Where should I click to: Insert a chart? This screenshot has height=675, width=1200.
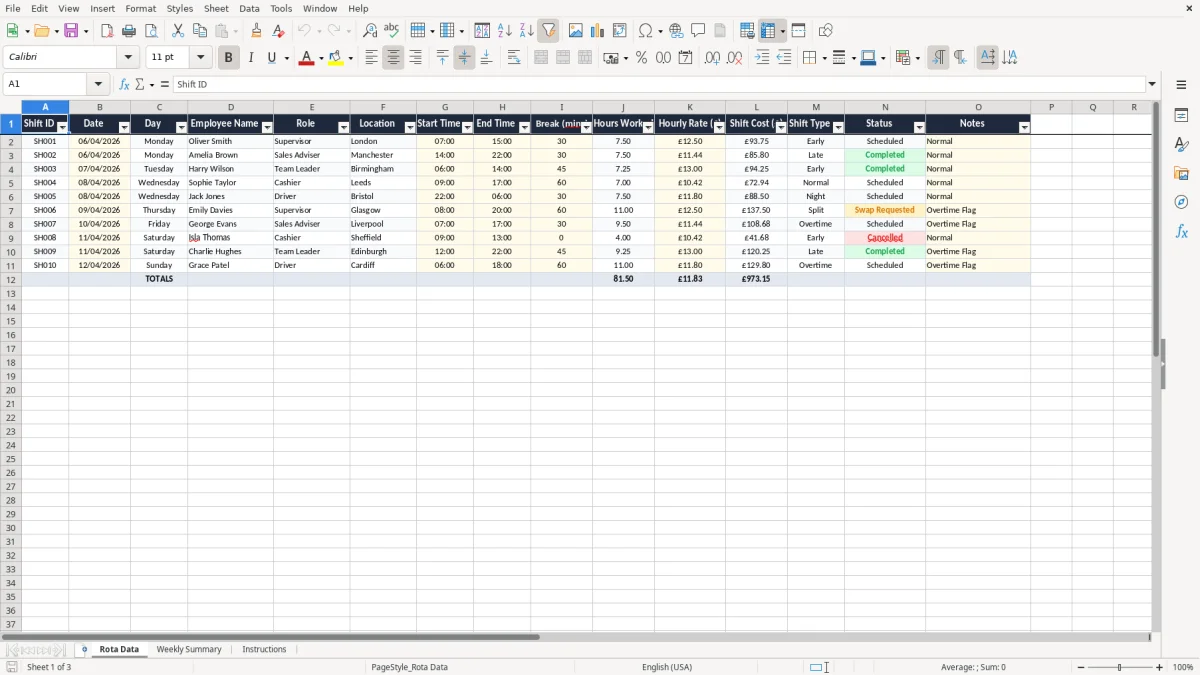point(598,31)
